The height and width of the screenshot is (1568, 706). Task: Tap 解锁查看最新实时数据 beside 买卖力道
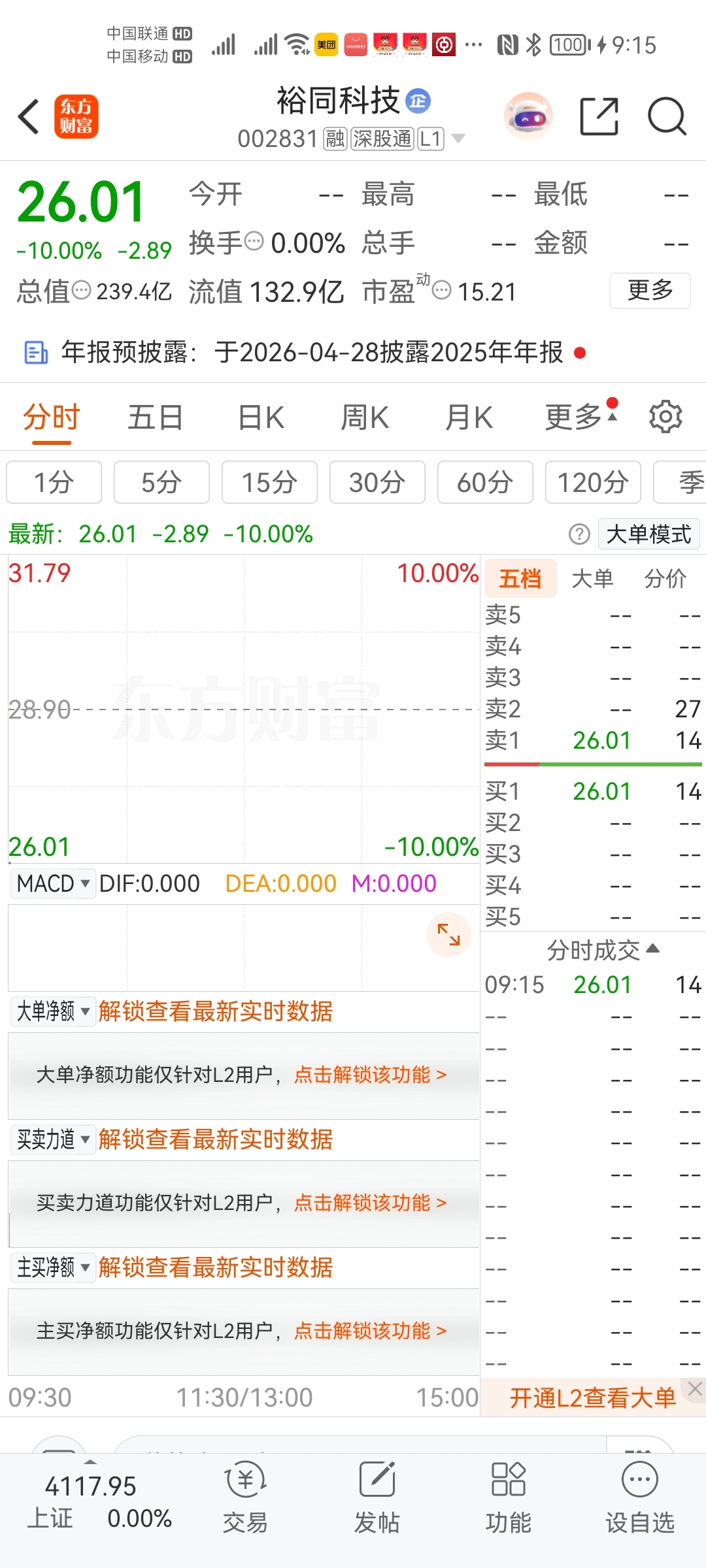[215, 1139]
